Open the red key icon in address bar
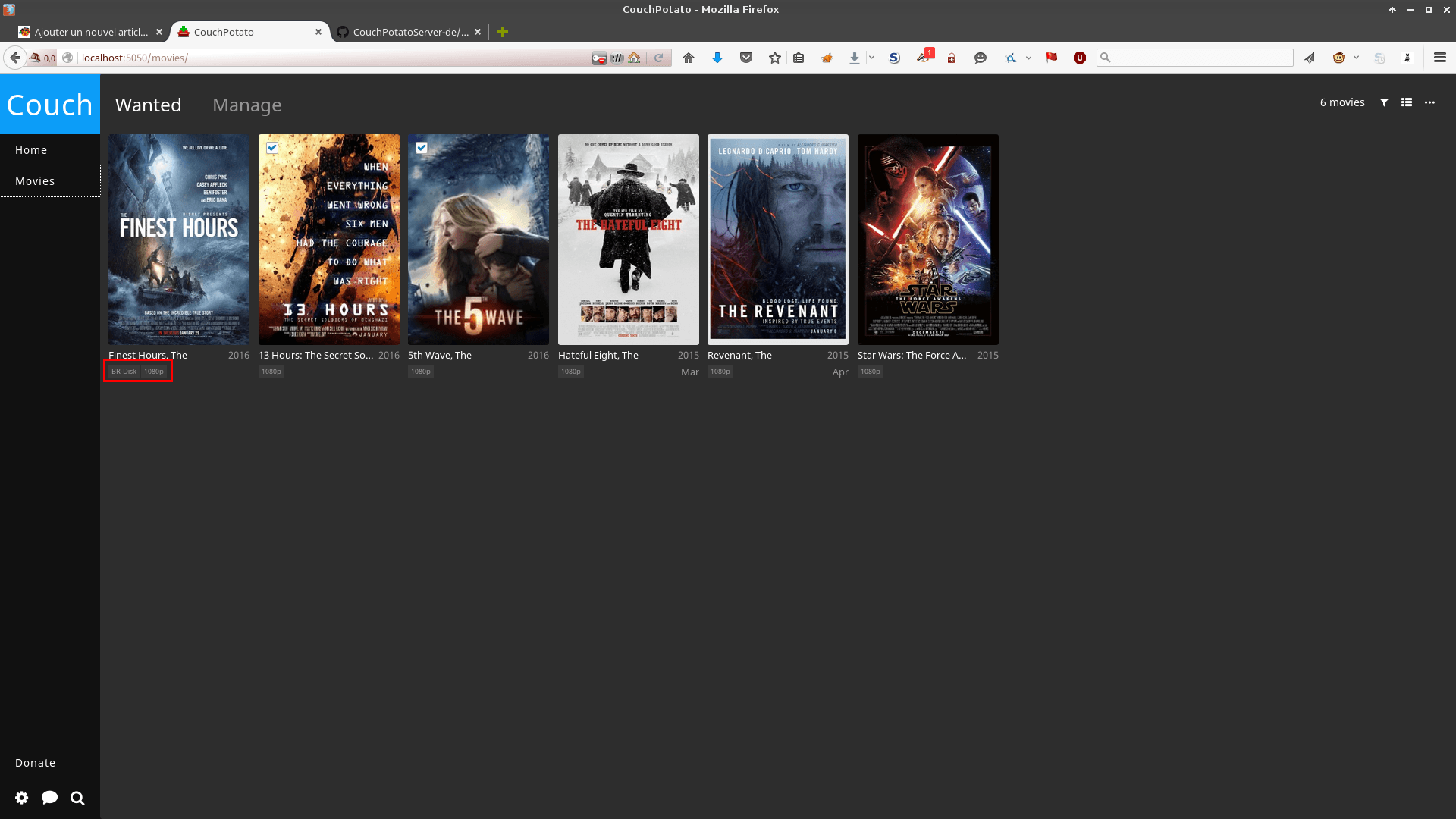1456x819 pixels. 599,58
